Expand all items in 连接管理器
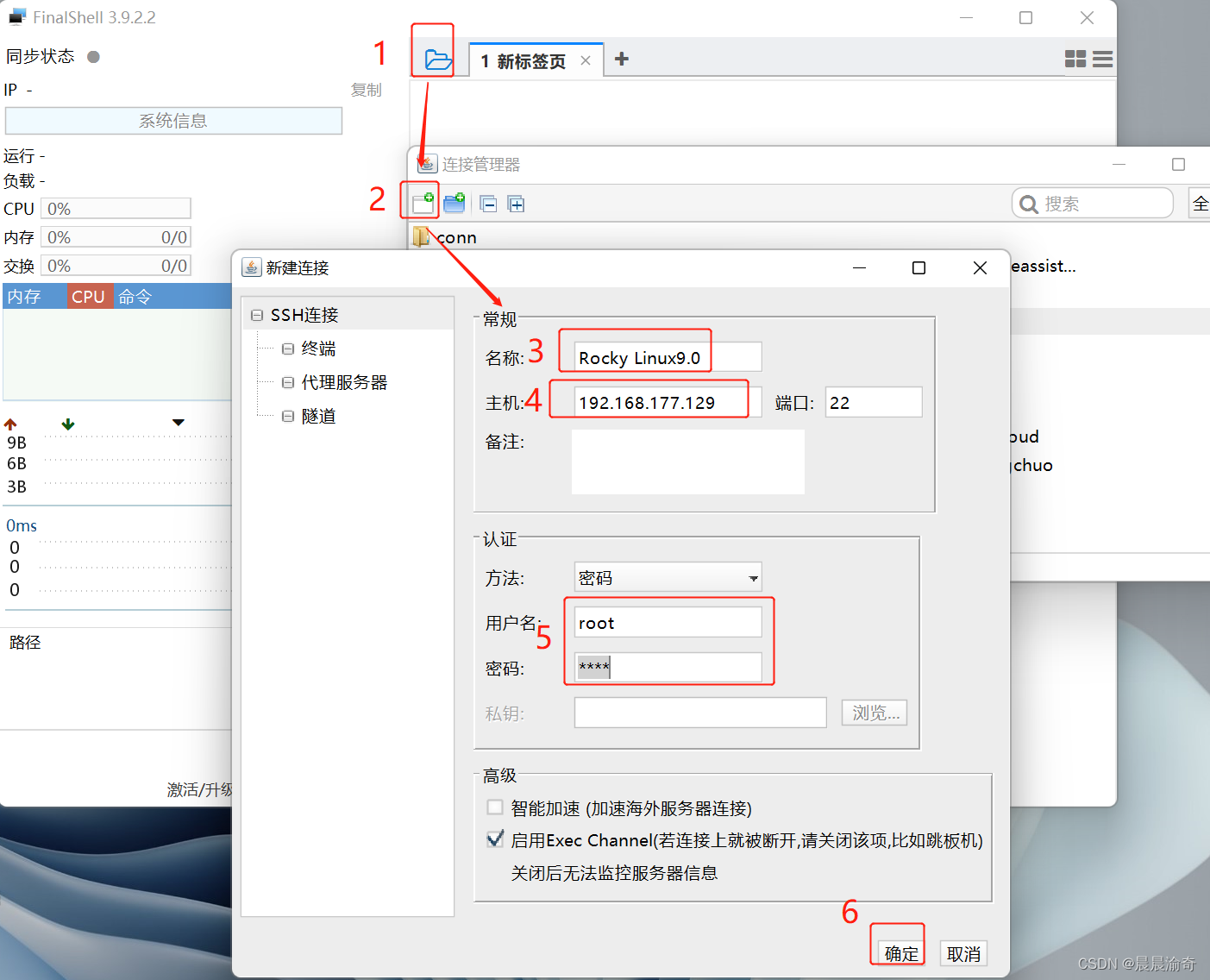The image size is (1210, 980). (x=516, y=204)
